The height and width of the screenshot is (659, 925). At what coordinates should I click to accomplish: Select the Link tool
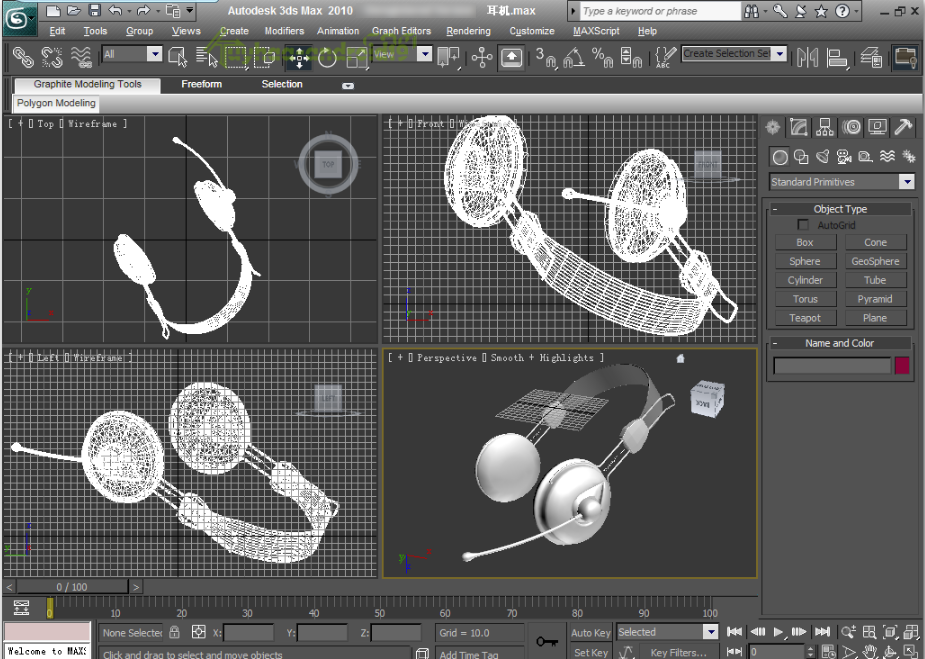coord(23,57)
